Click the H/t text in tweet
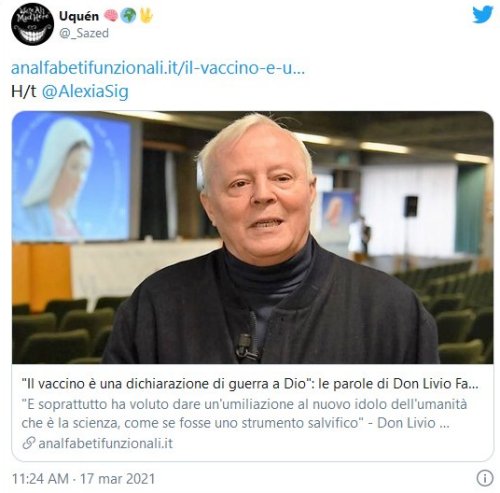500x493 pixels. click(23, 92)
